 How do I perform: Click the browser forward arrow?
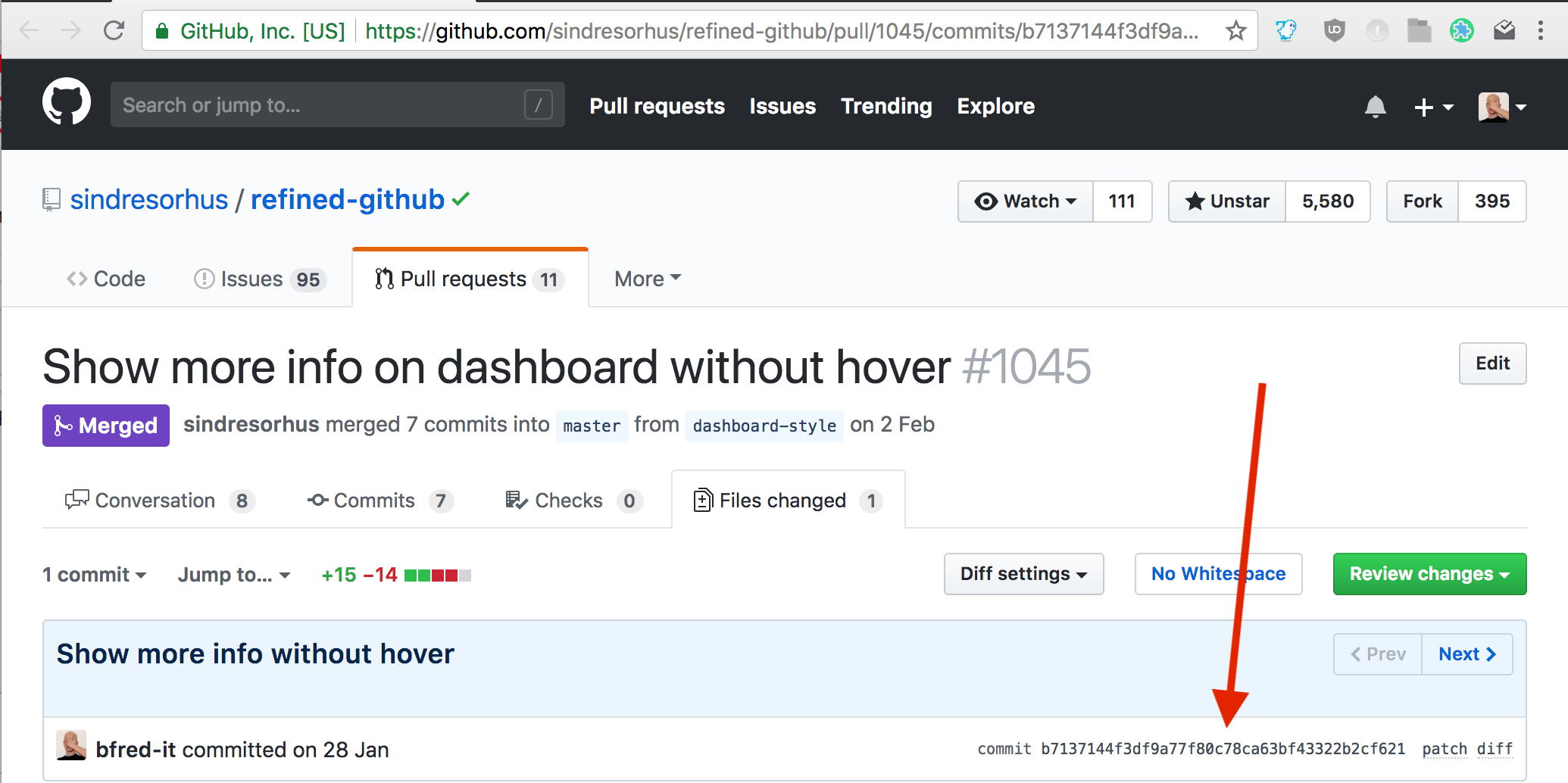coord(71,31)
